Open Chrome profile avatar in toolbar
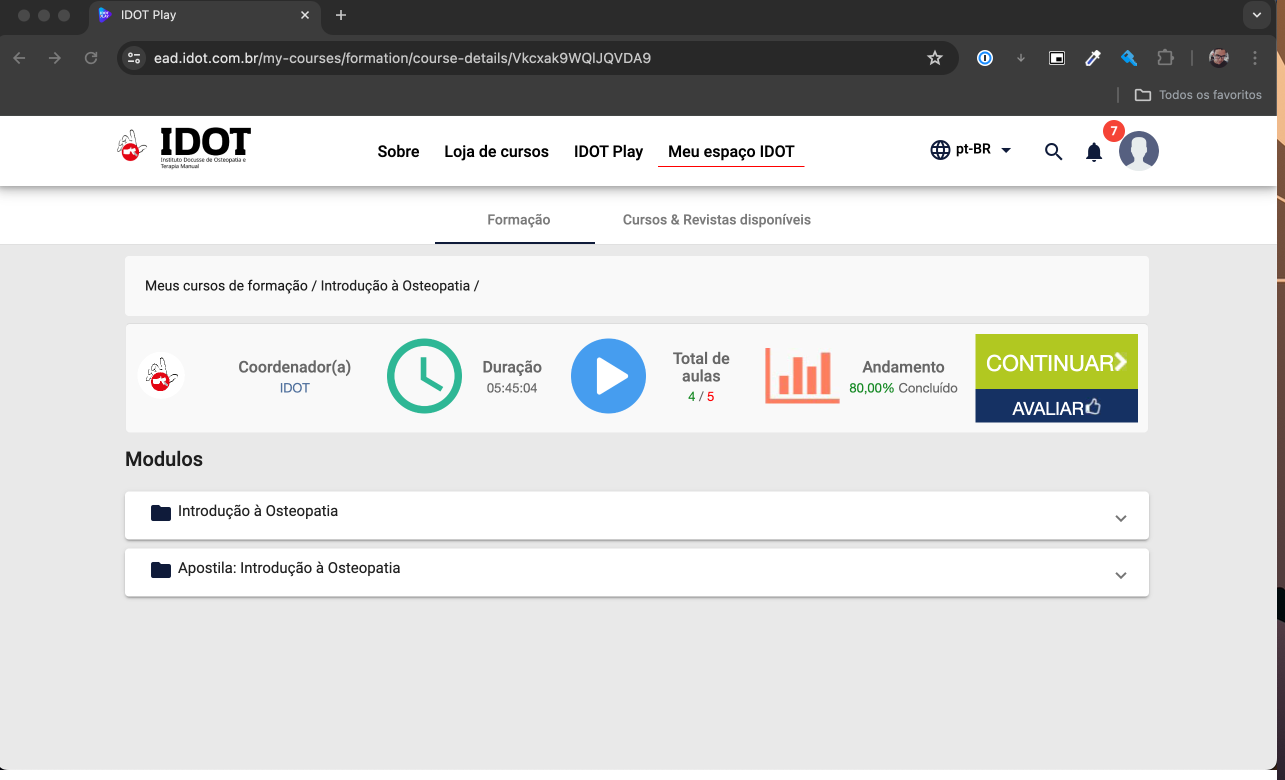Screen dimensions: 1285x780 [1218, 58]
